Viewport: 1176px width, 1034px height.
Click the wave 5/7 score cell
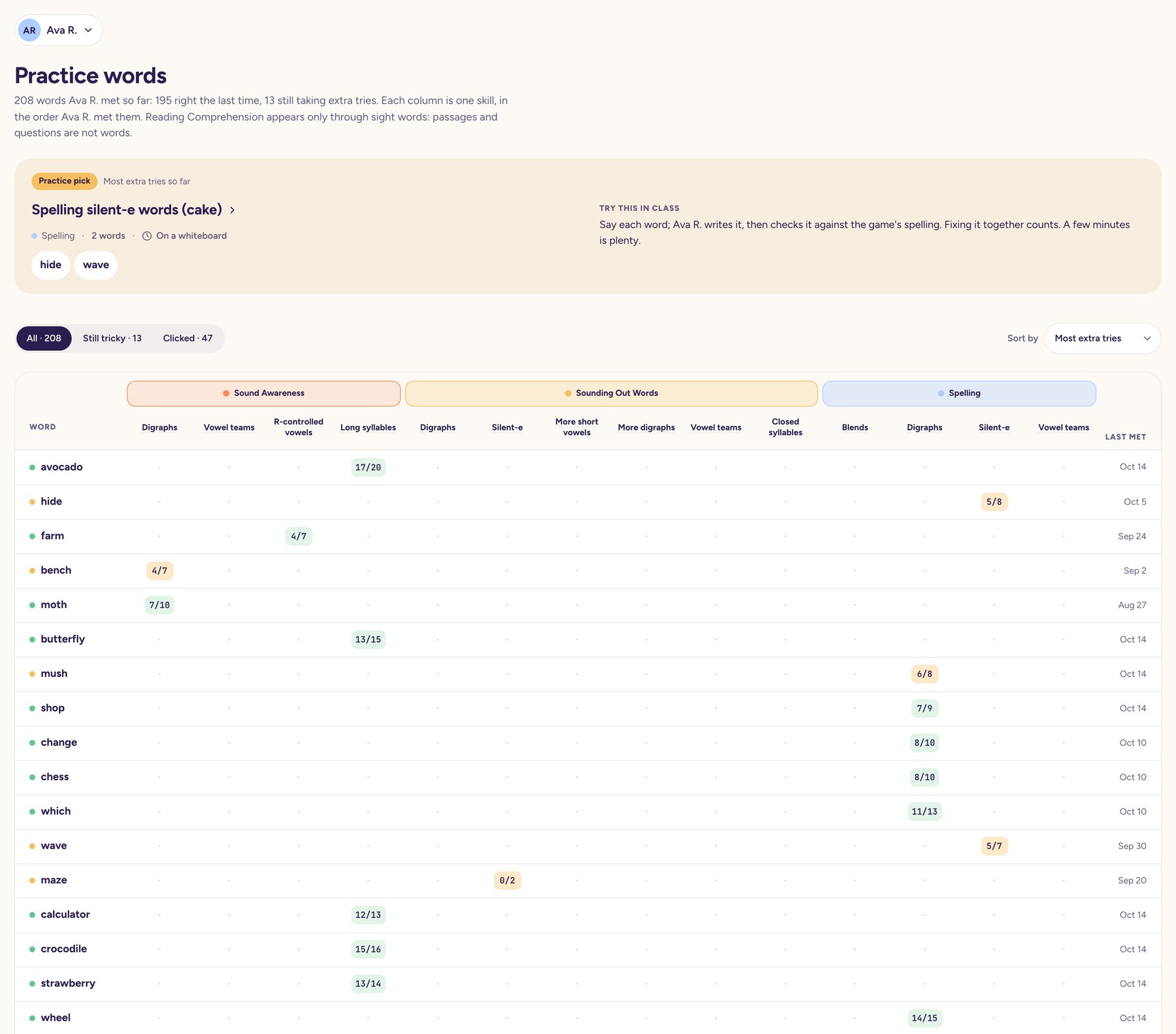pyautogui.click(x=994, y=846)
